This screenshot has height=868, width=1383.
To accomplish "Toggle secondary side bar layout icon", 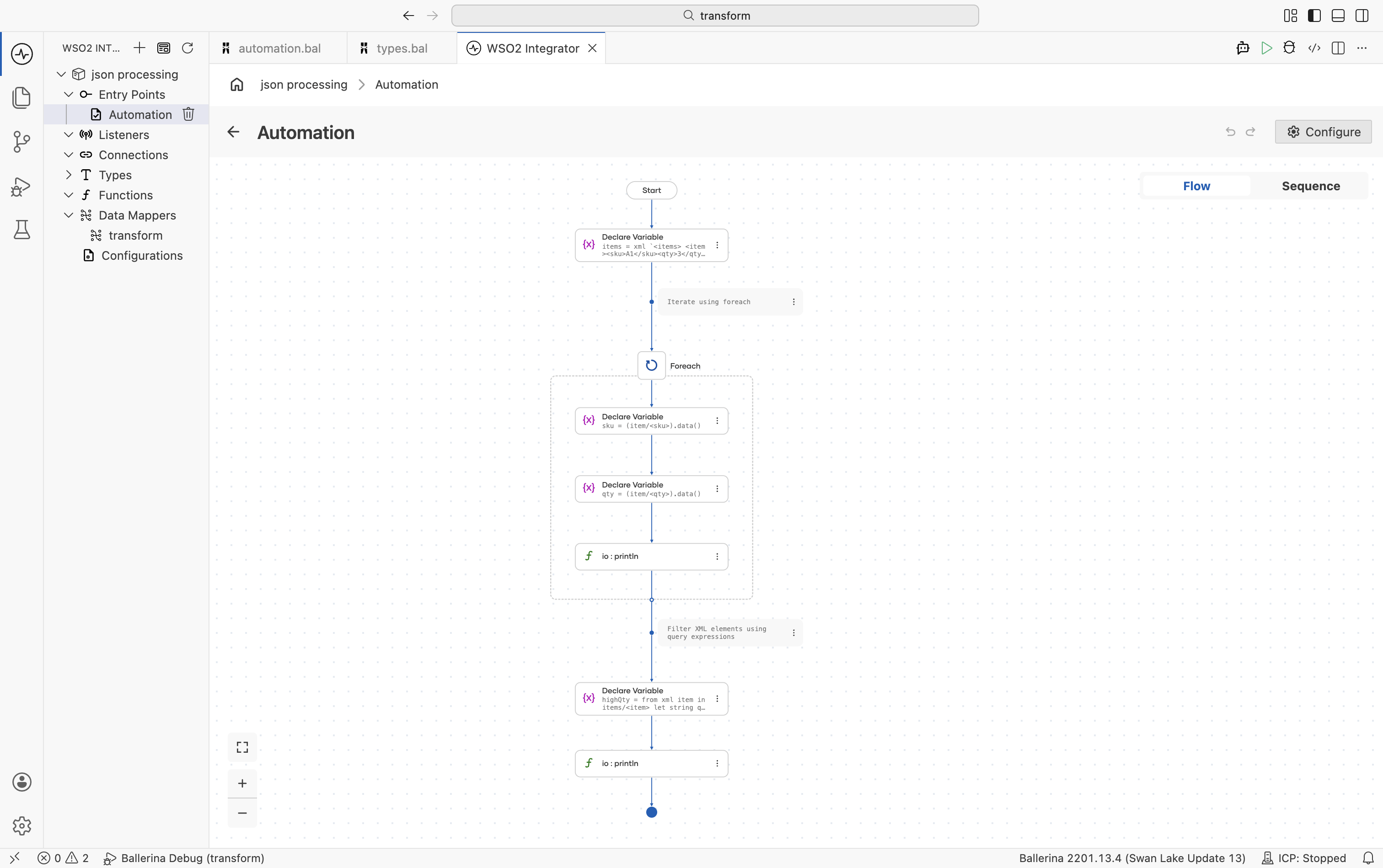I will tap(1362, 16).
